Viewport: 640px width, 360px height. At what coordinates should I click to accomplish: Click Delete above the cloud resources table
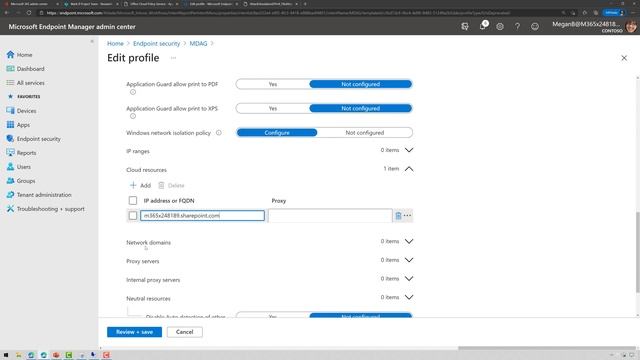pos(171,185)
